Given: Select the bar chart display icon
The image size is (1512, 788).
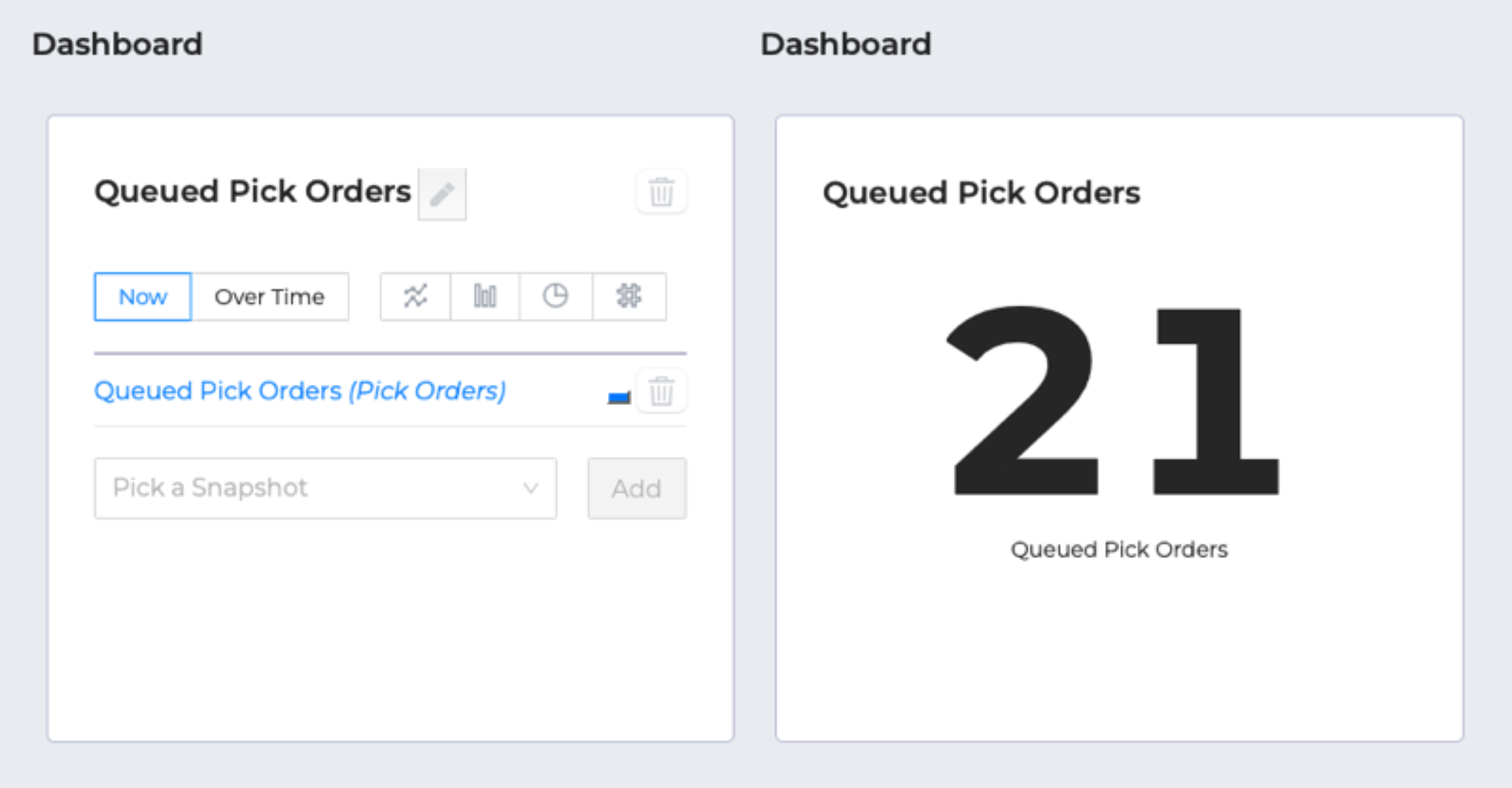Looking at the screenshot, I should [x=485, y=296].
